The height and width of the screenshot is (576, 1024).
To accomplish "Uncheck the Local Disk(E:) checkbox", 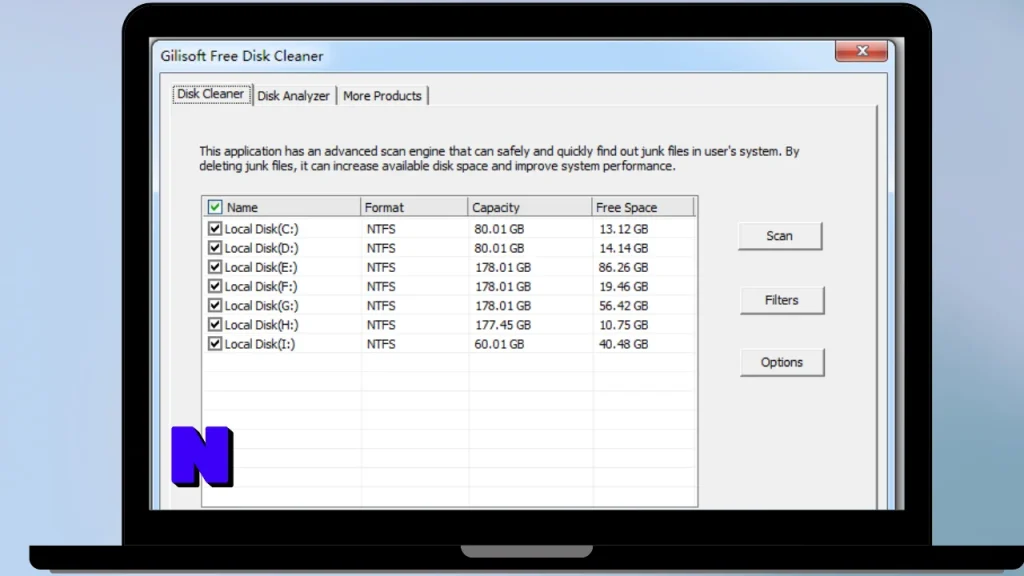I will [215, 267].
